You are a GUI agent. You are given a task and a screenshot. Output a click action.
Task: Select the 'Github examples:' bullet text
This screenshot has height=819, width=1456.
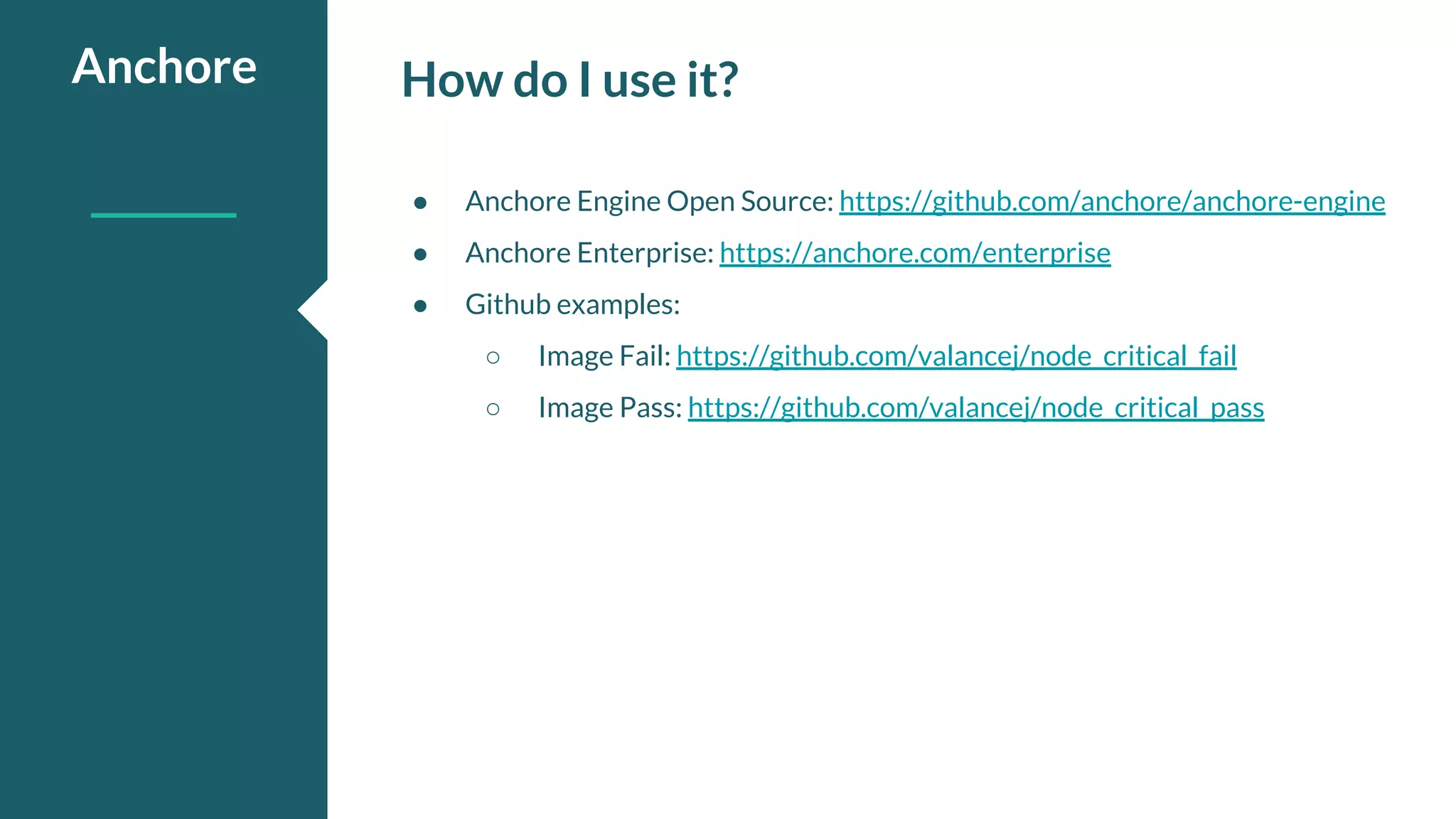(572, 305)
